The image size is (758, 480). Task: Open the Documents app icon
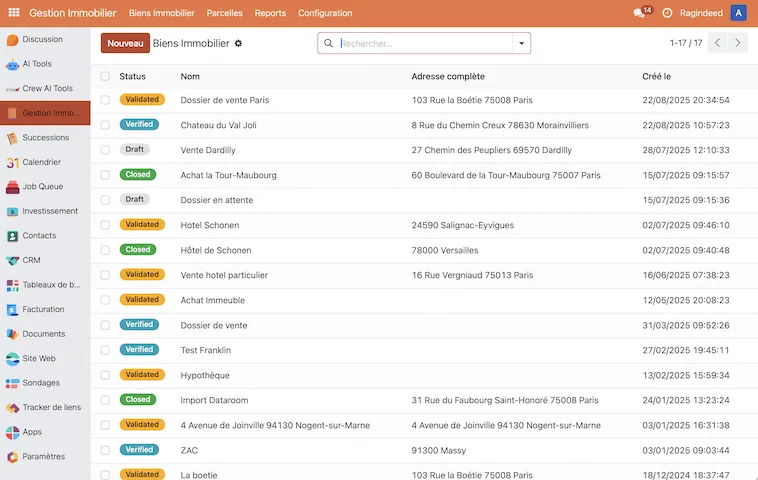(x=13, y=334)
